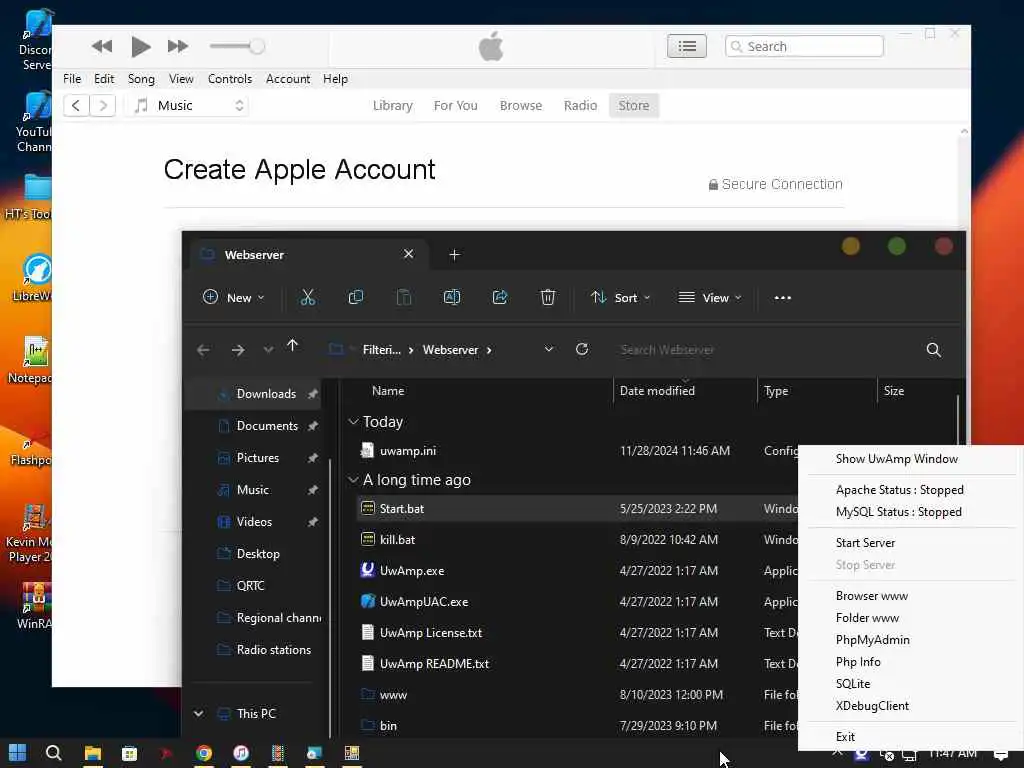Open Browser www from tray menu
Screen dimensions: 1024x768
point(871,596)
